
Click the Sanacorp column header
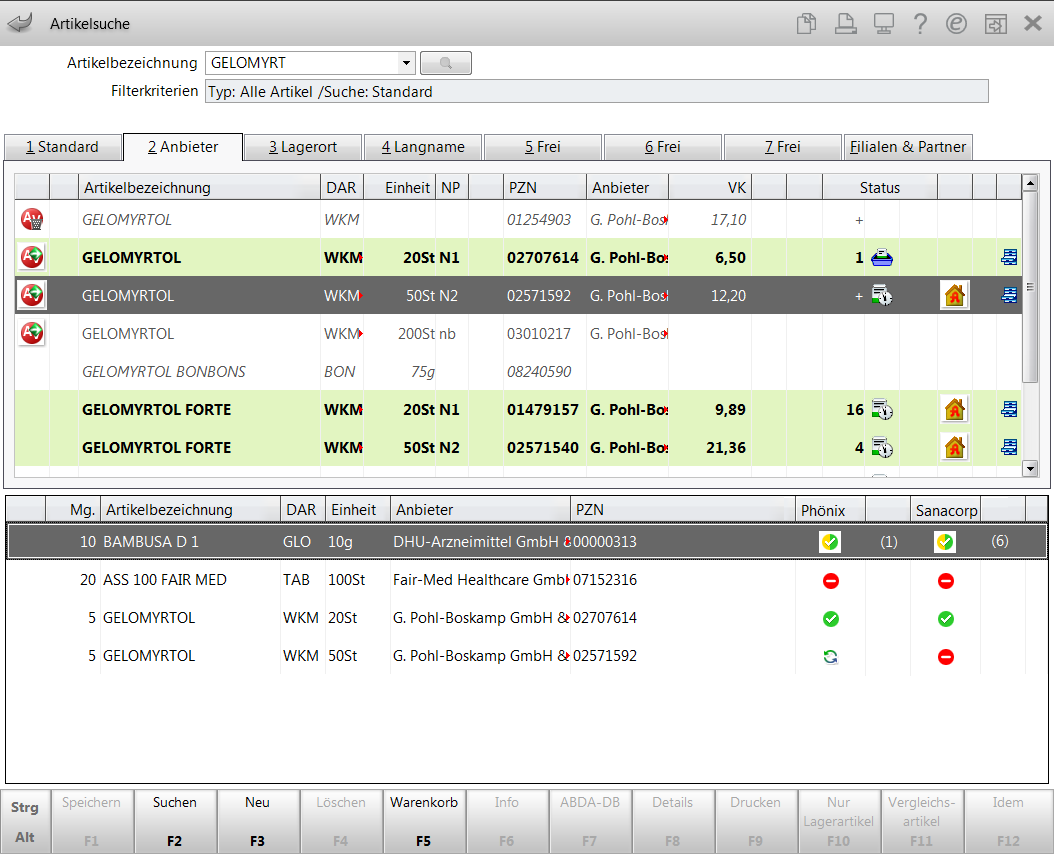[946, 510]
